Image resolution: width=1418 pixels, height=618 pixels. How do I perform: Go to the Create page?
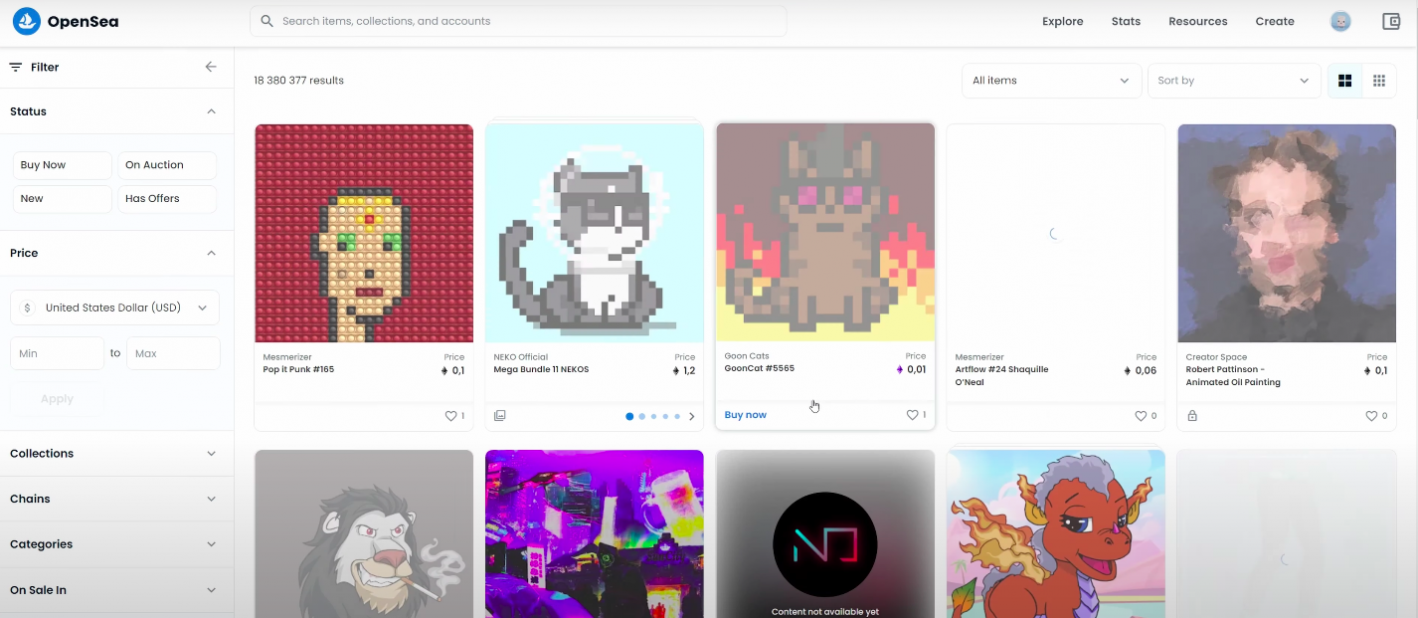[1275, 21]
